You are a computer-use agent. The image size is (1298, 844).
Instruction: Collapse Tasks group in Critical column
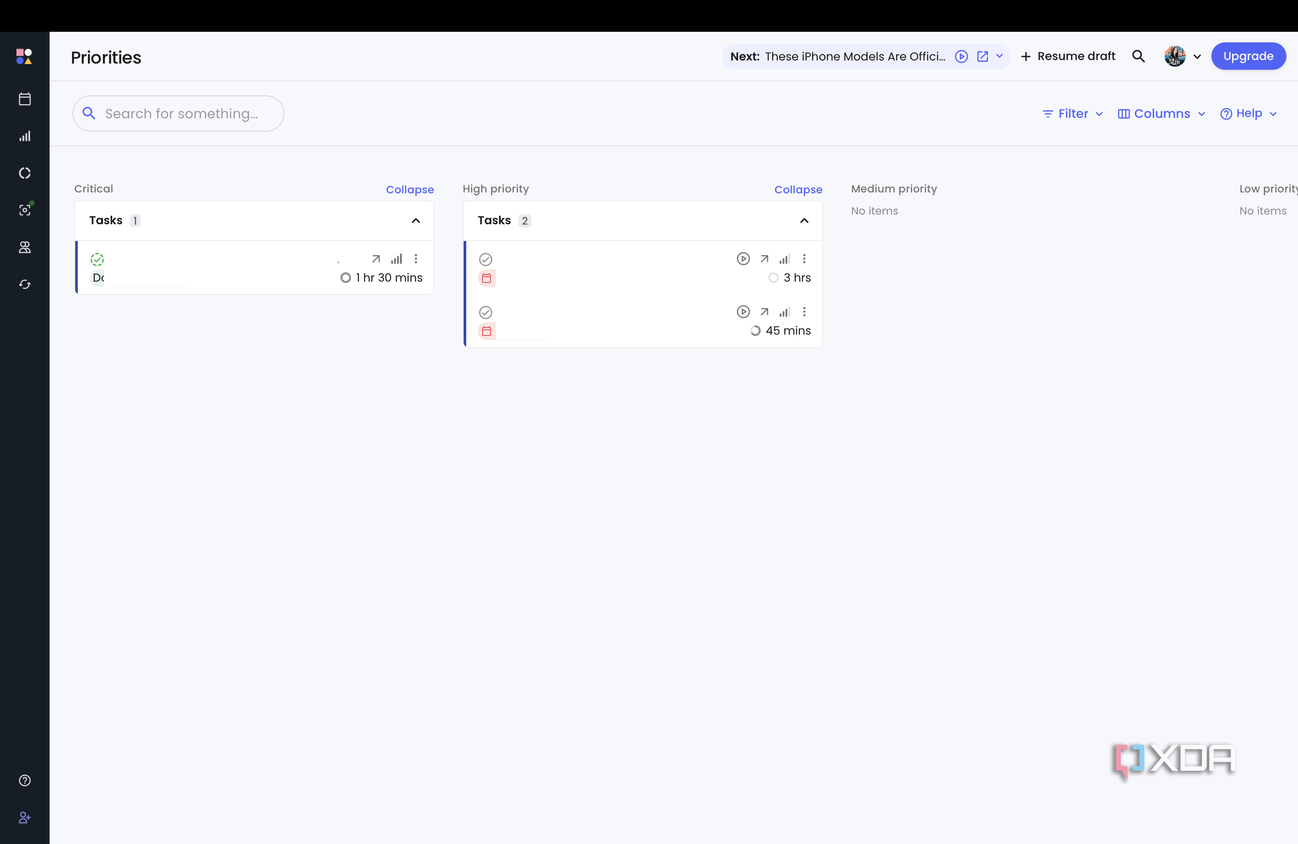click(x=416, y=221)
